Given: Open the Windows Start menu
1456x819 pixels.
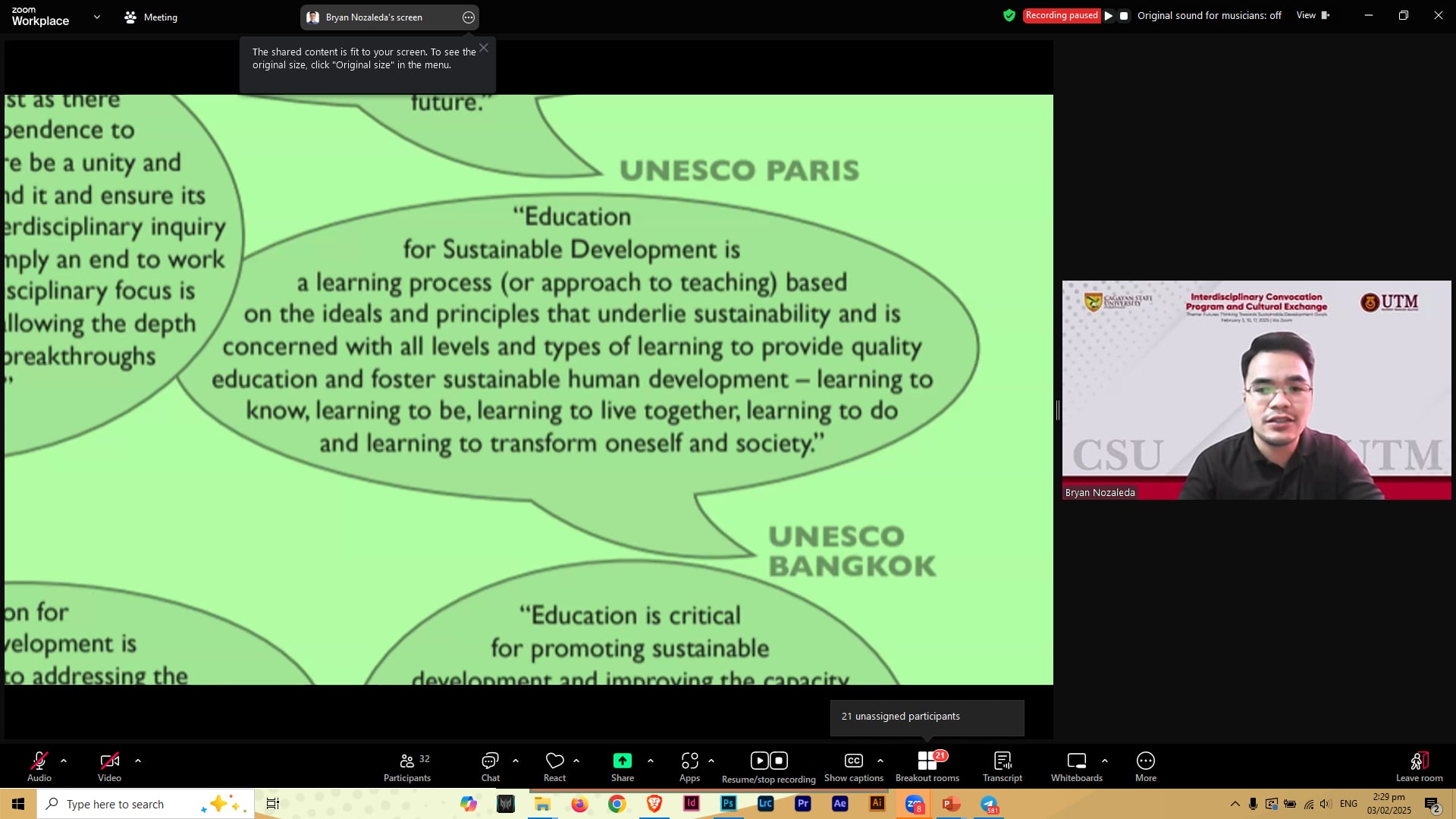Looking at the screenshot, I should (18, 804).
